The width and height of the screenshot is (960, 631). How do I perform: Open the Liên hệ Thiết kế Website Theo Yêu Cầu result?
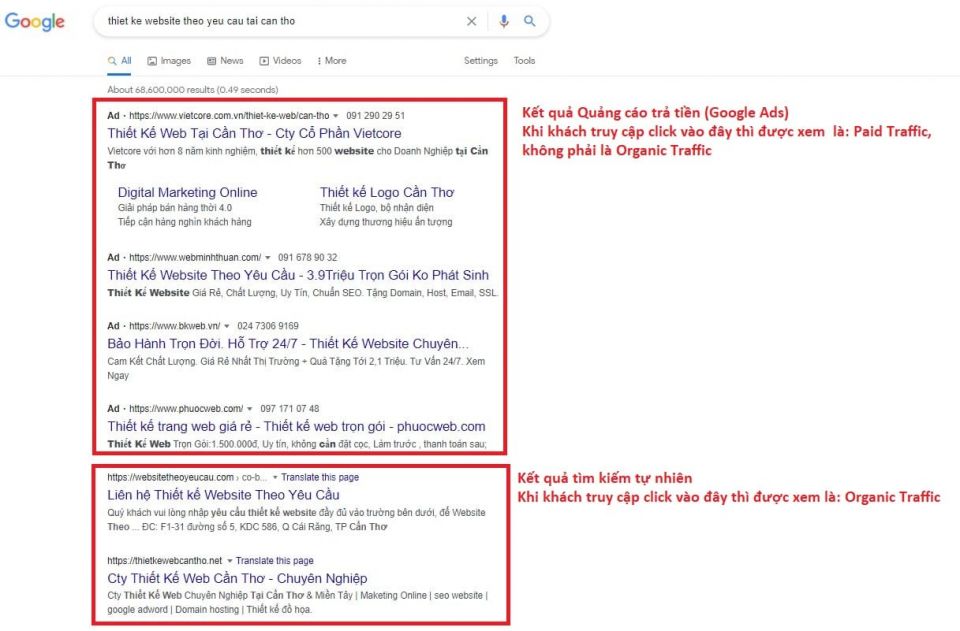tap(223, 495)
